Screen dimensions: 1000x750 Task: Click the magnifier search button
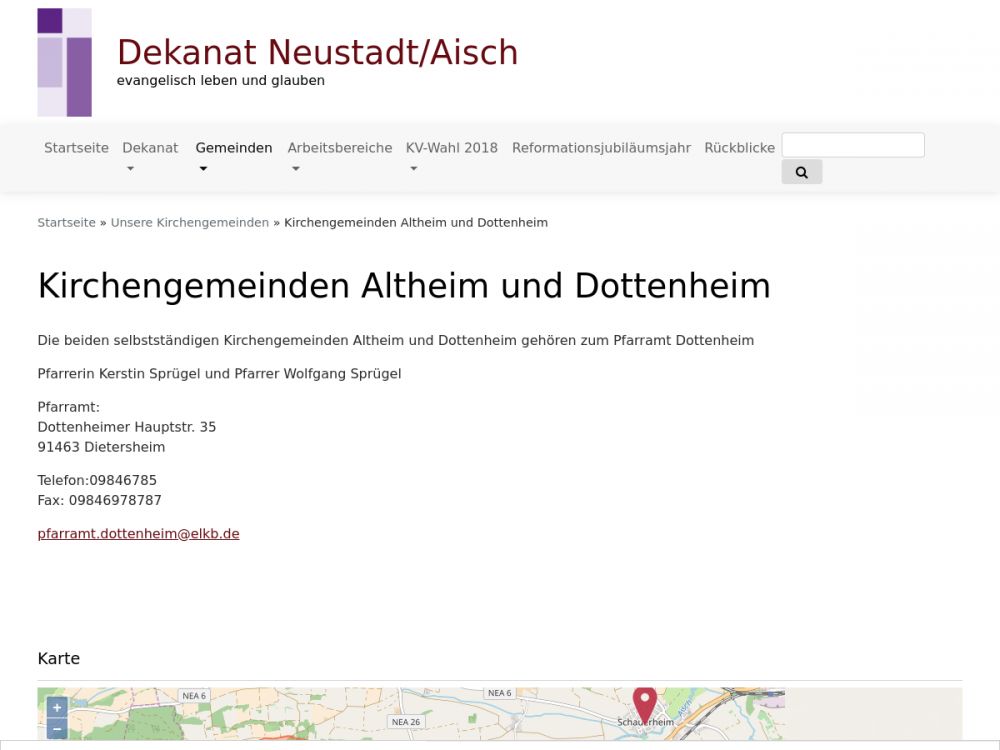pyautogui.click(x=801, y=172)
